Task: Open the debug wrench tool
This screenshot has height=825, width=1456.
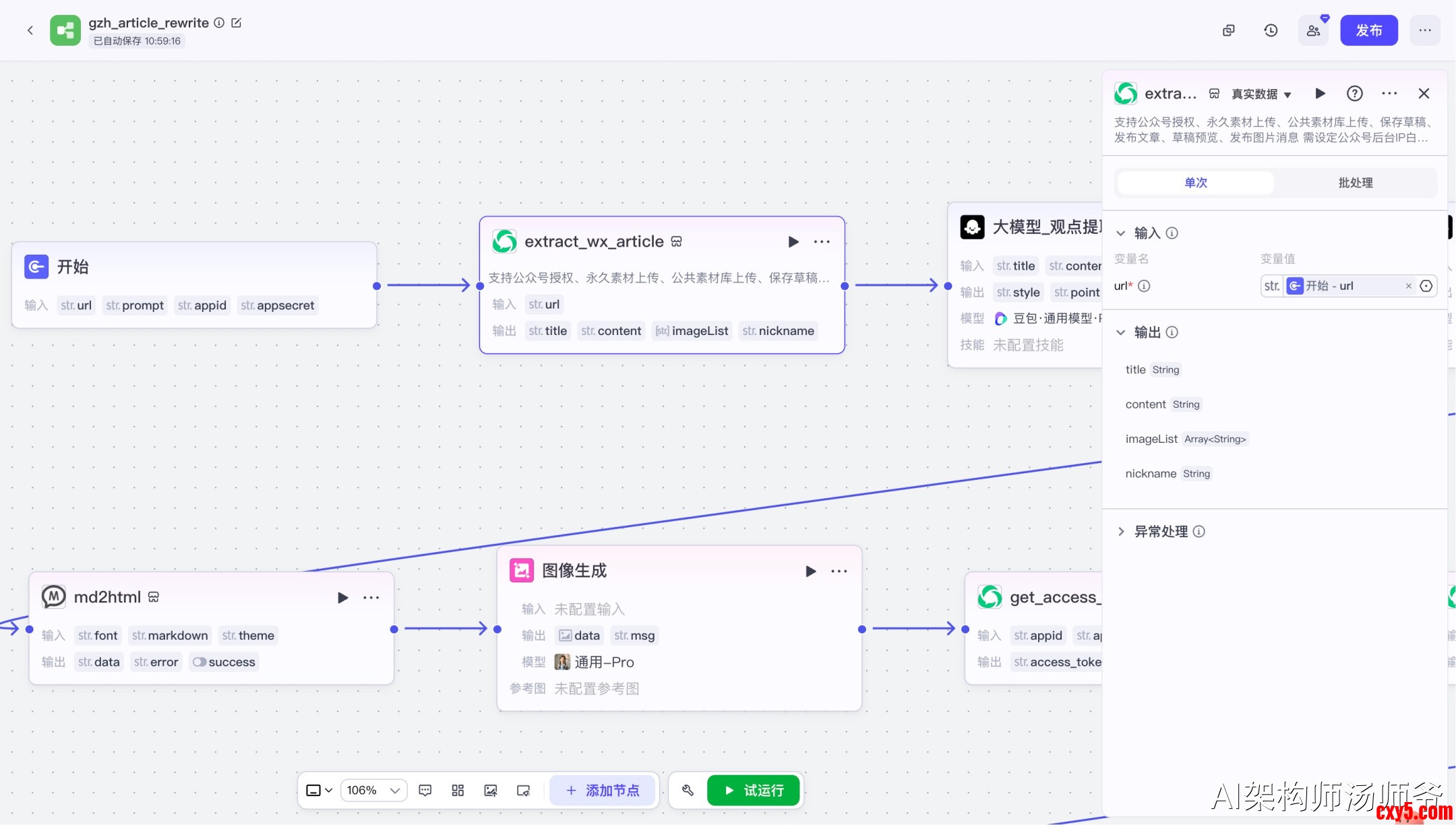Action: [688, 790]
